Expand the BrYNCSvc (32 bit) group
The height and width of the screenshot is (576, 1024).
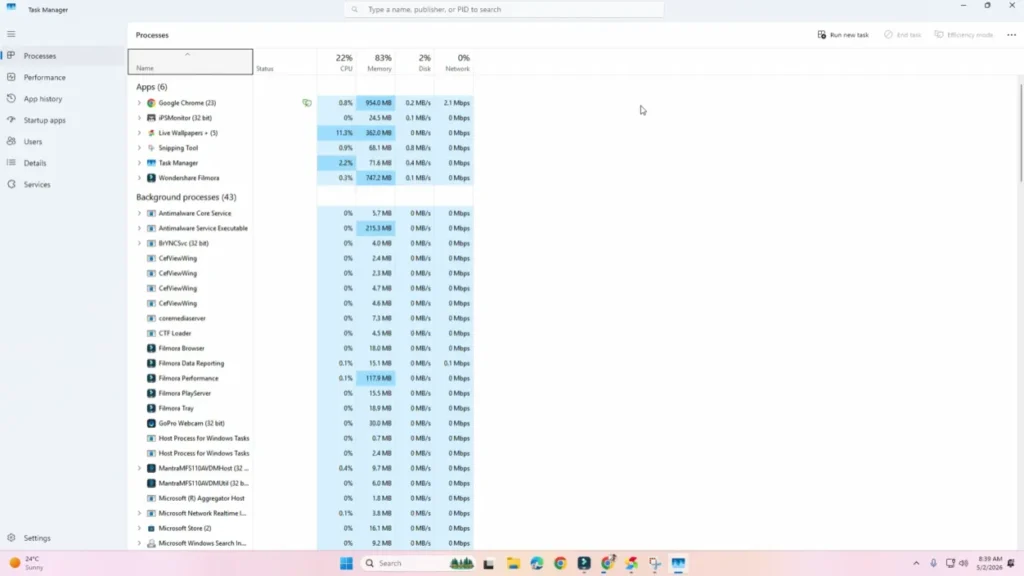tap(139, 243)
